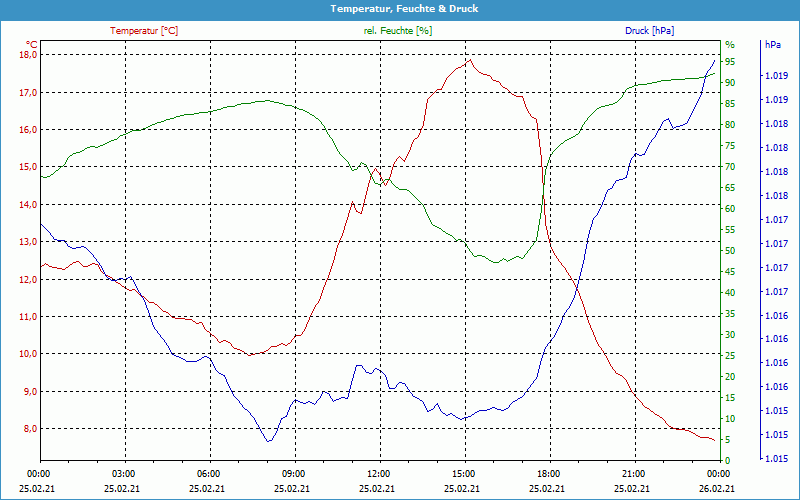Click the 30 humidity axis tick

(730, 335)
